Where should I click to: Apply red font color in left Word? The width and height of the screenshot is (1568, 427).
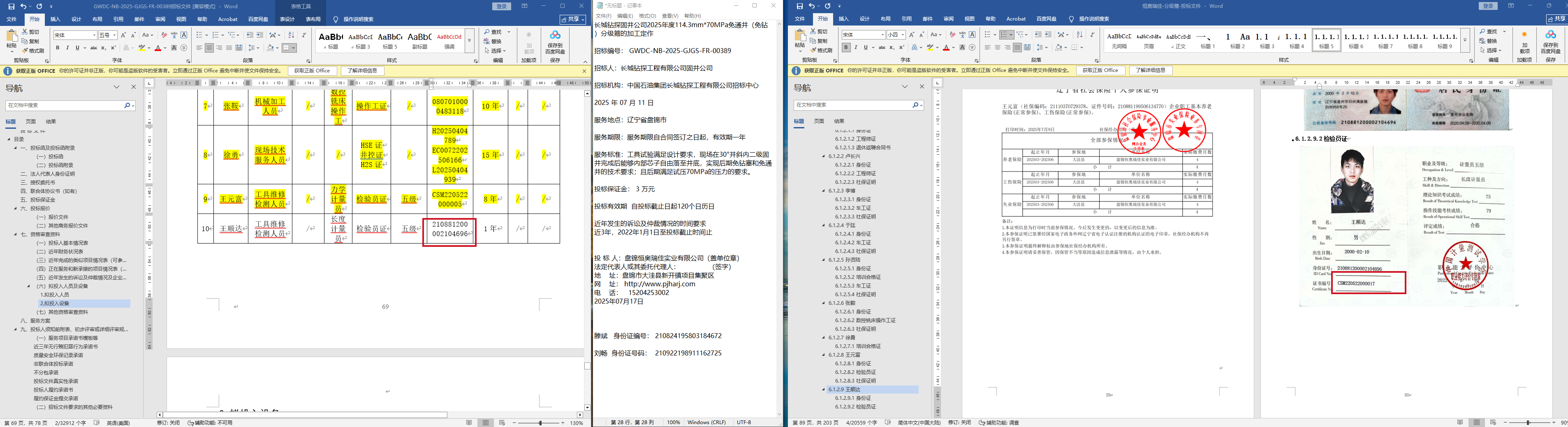tap(157, 47)
